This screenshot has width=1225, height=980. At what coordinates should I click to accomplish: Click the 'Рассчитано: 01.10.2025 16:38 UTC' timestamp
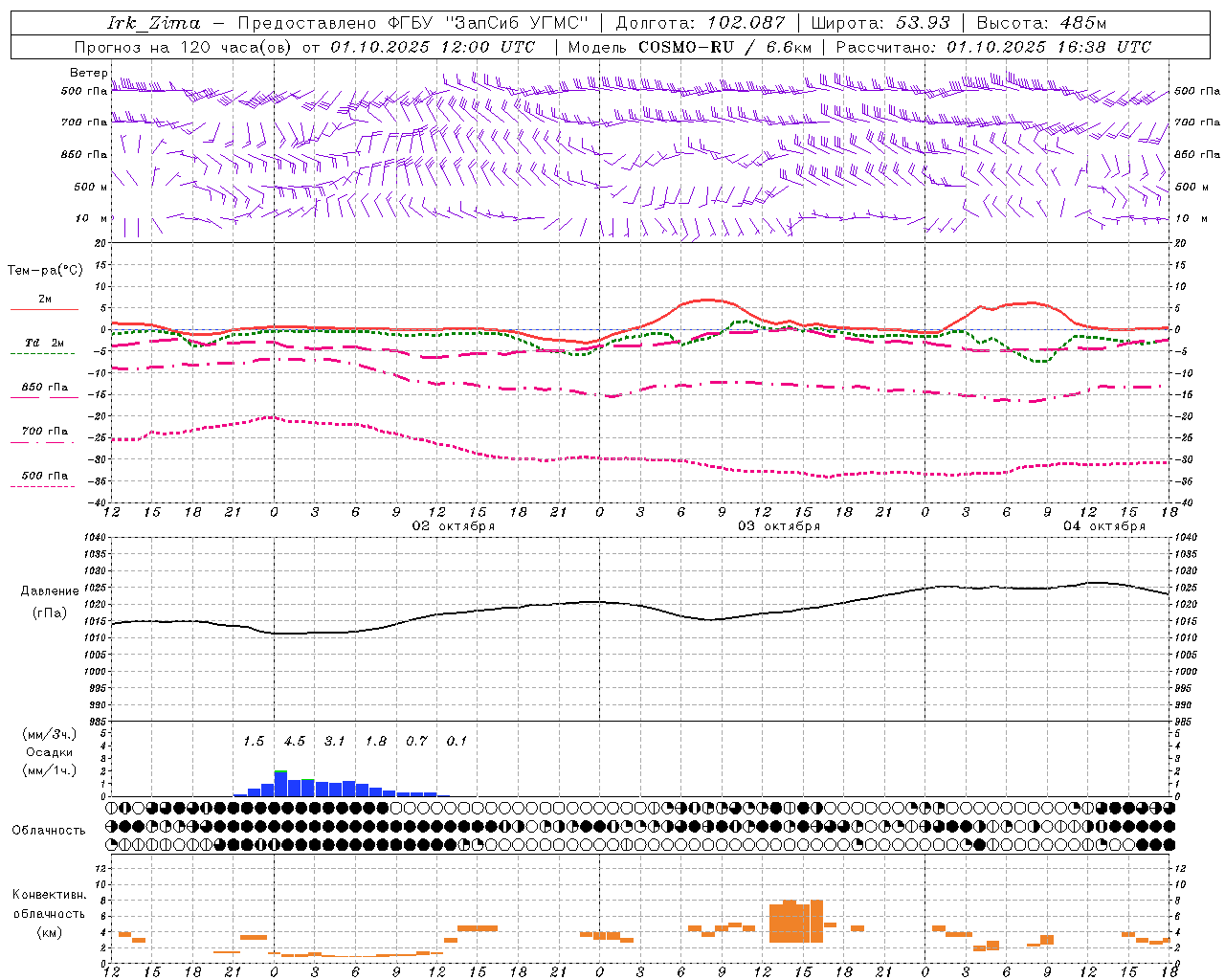993,47
